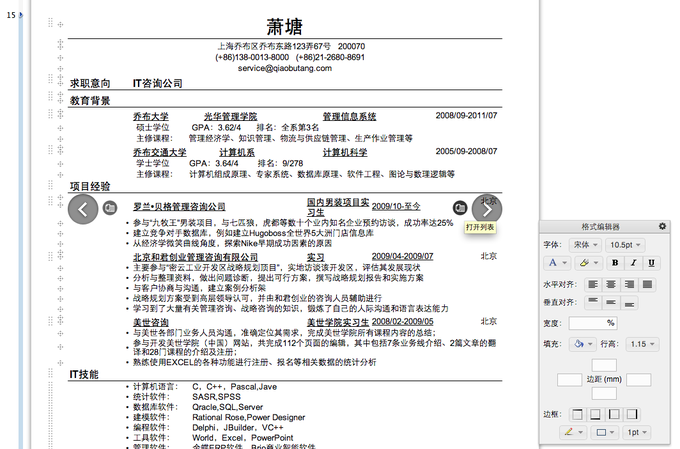Toggle bottom border
This screenshot has width=680, height=449.
[x=595, y=414]
